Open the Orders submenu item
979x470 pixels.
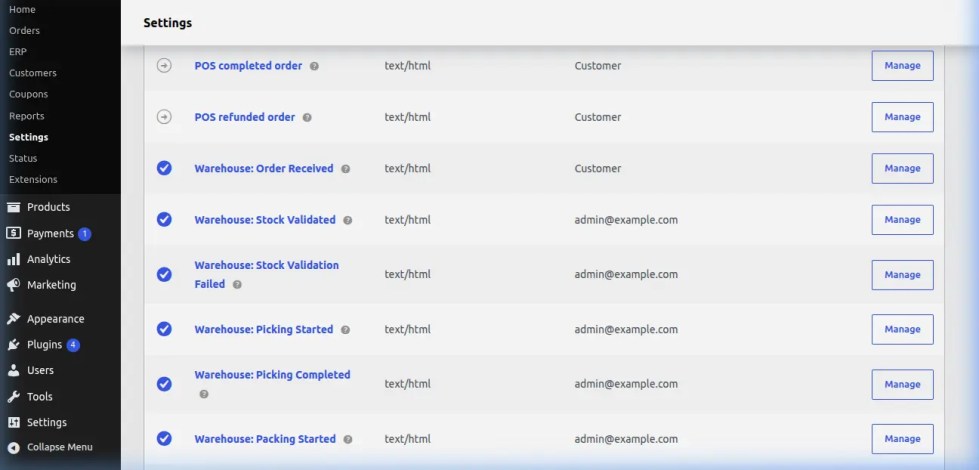24,31
